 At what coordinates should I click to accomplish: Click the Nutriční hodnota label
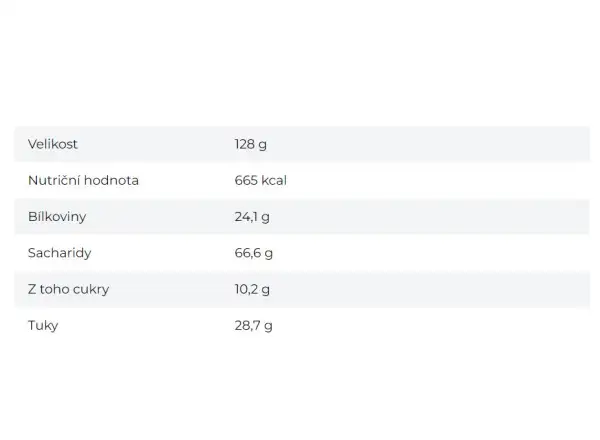coord(83,180)
